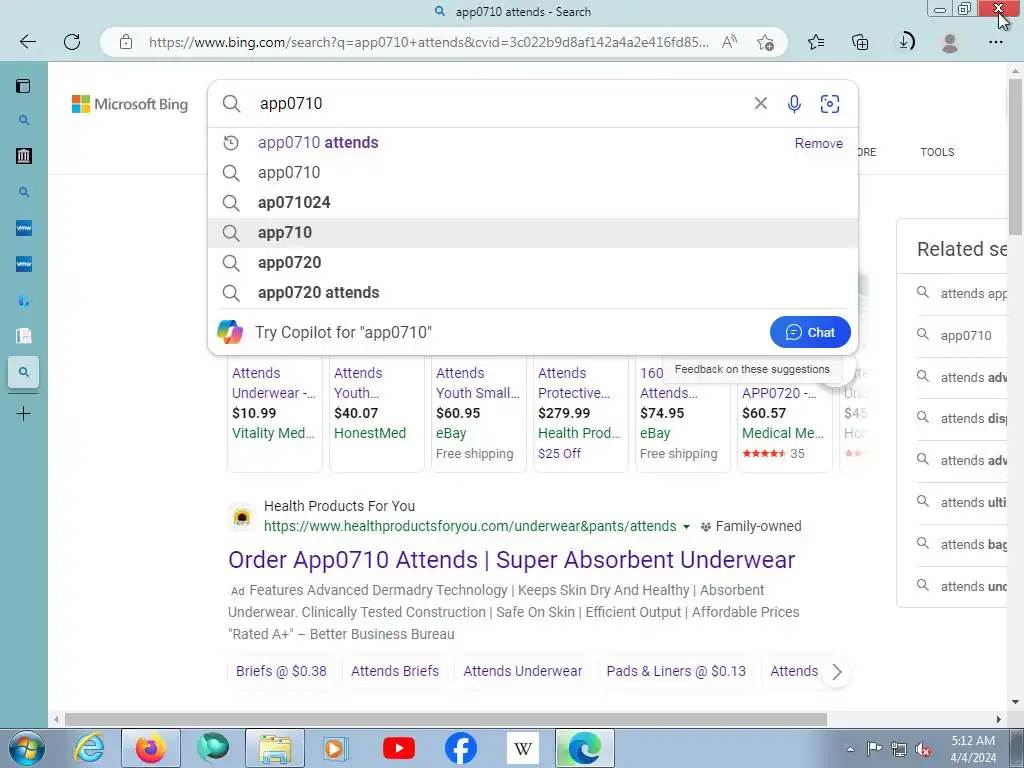The width and height of the screenshot is (1024, 768).
Task: Click the horizontal scrollbar thumb
Action: (x=446, y=719)
